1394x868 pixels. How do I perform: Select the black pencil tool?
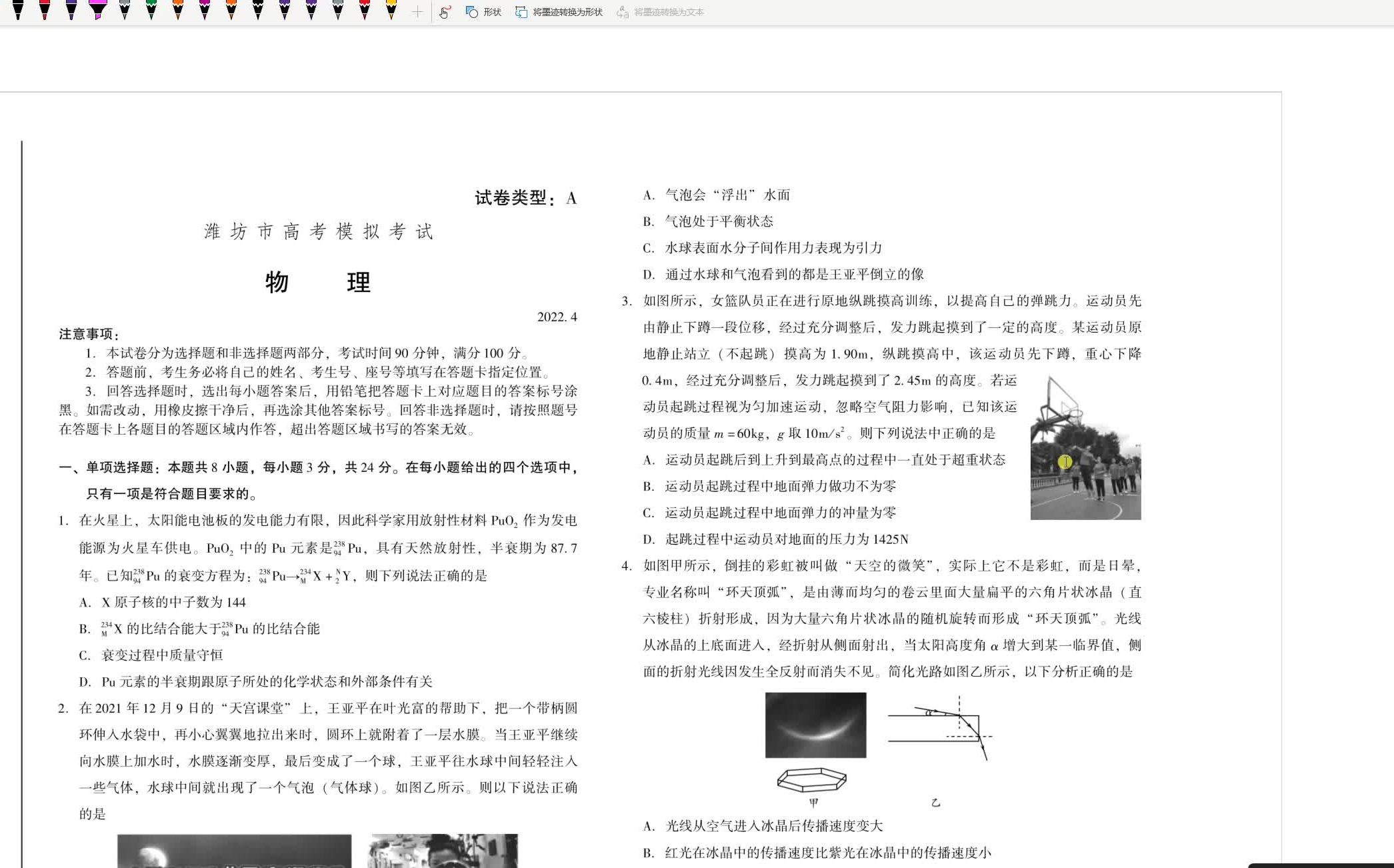click(x=258, y=10)
